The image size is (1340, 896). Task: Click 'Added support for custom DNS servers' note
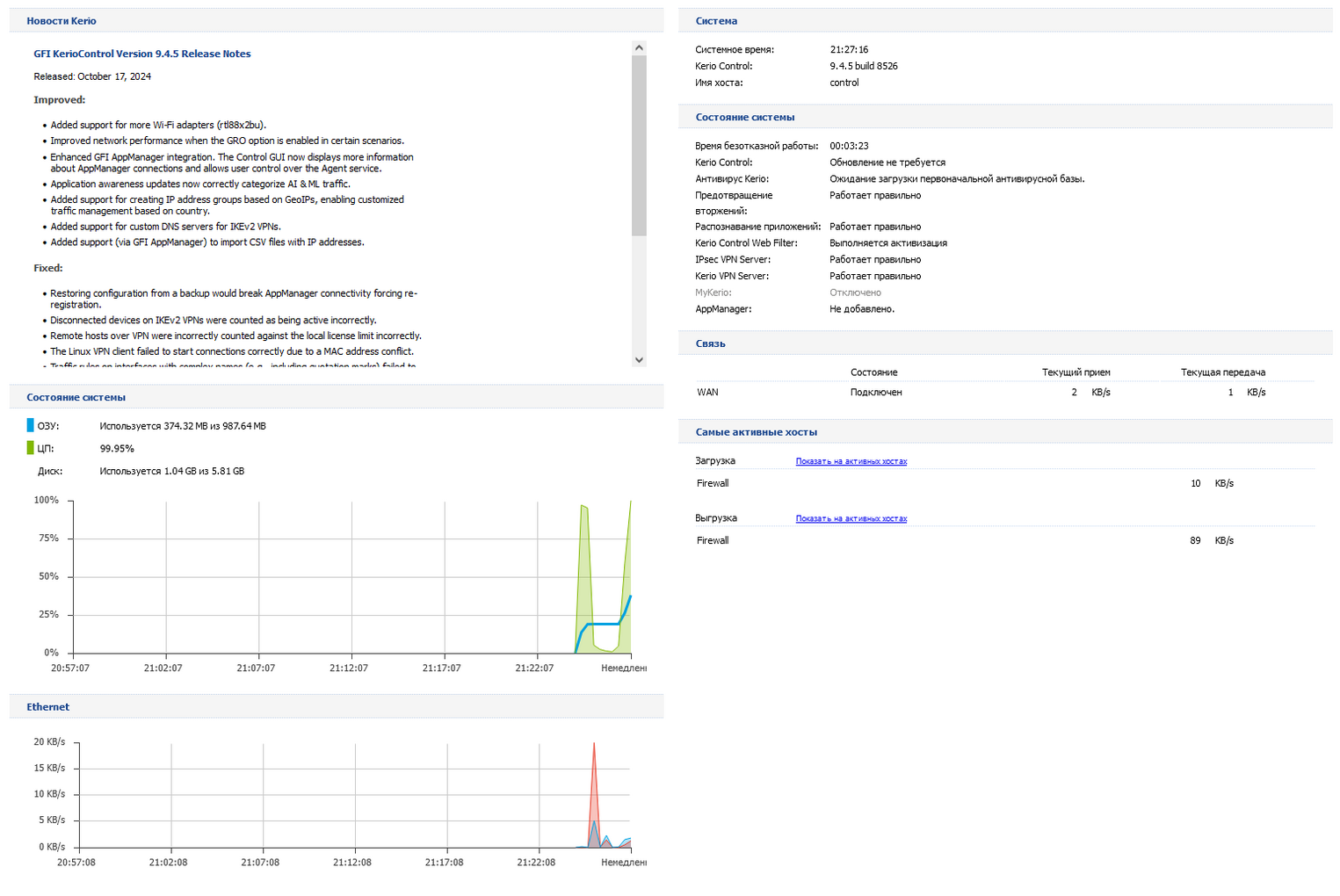[165, 227]
